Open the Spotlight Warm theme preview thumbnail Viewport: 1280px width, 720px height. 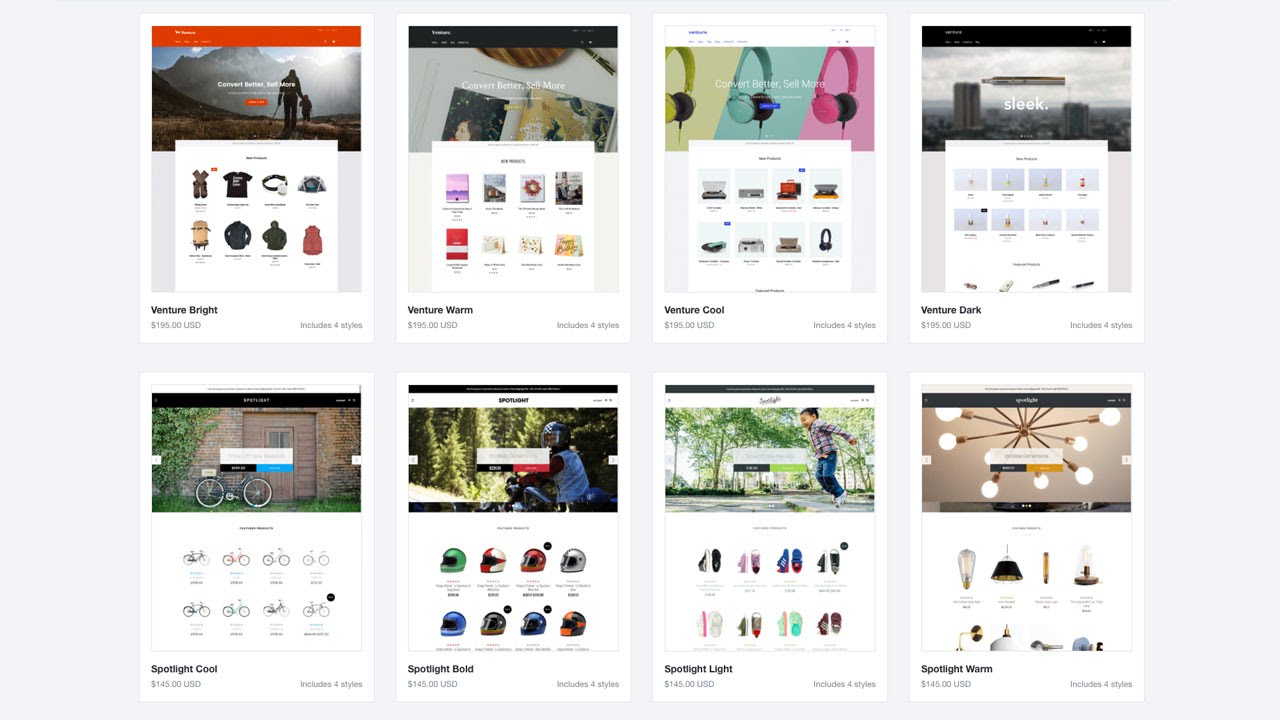(1026, 518)
